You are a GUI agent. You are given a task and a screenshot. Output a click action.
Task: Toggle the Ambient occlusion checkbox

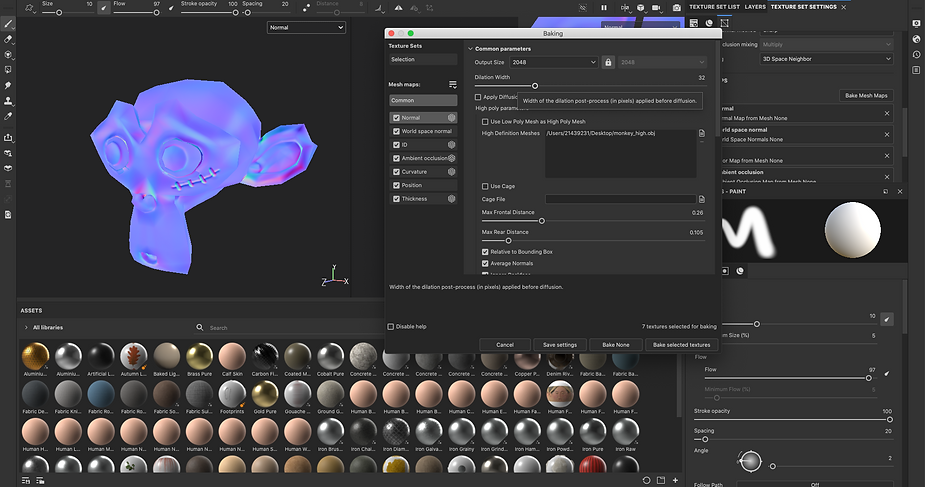click(x=396, y=159)
